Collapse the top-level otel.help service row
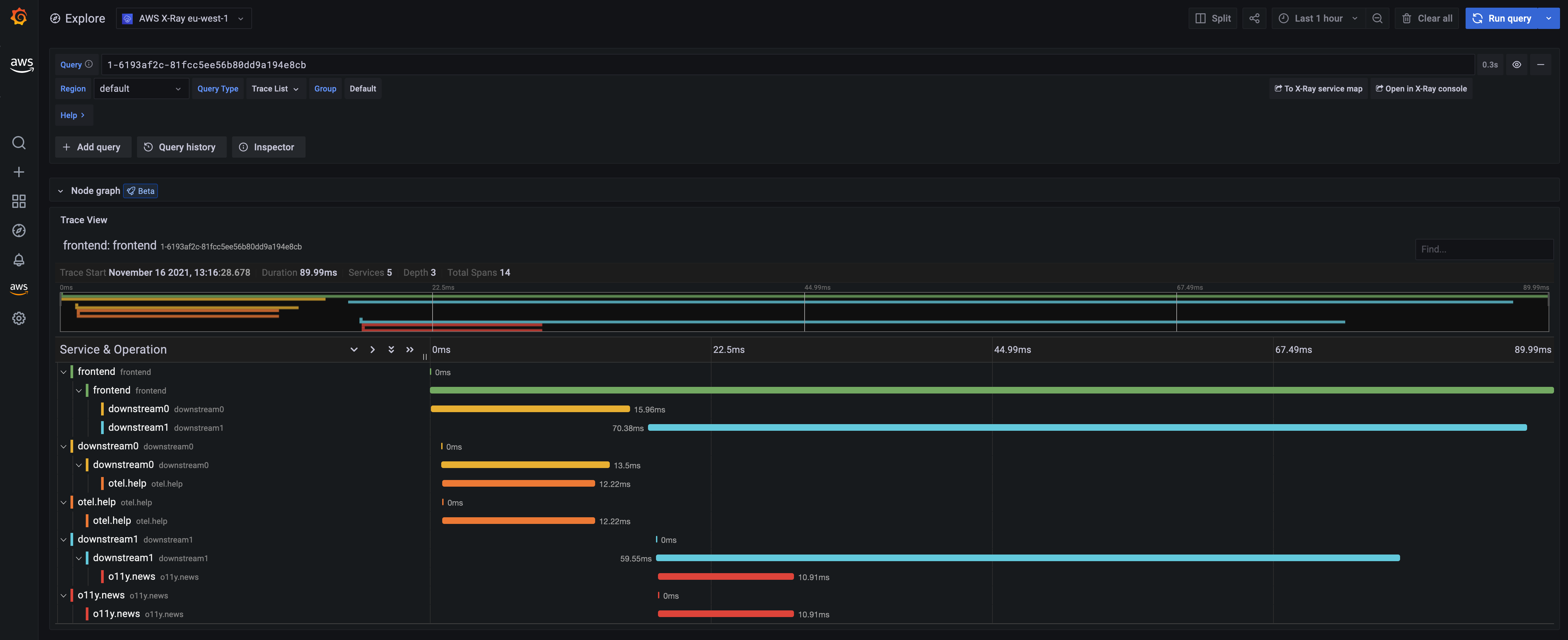Viewport: 1568px width, 640px height. [x=63, y=502]
